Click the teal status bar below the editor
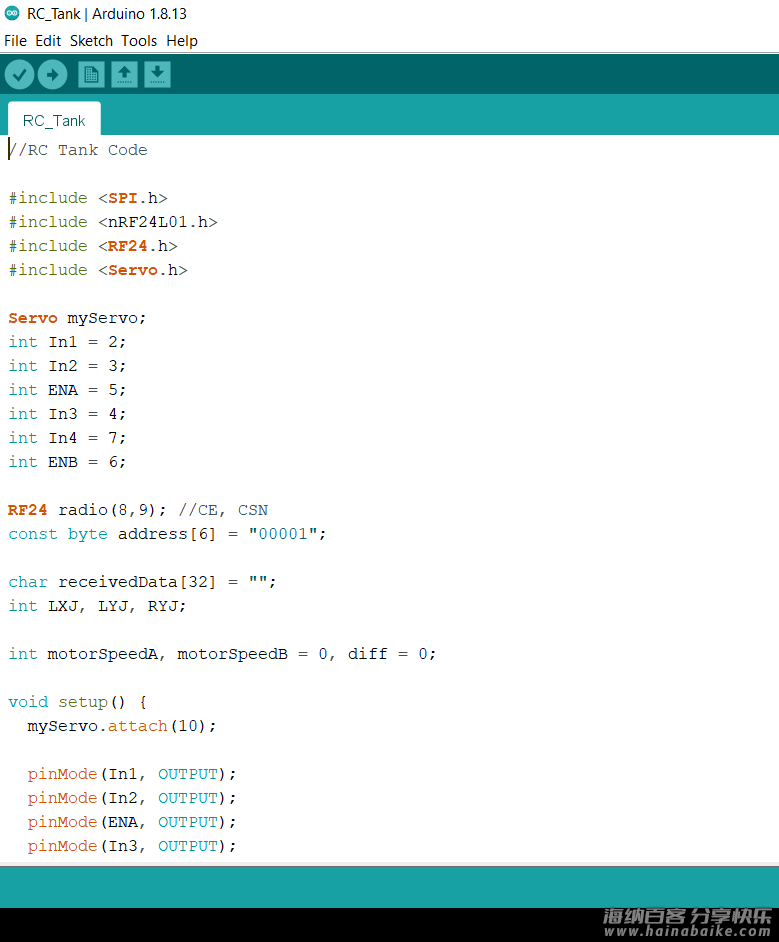 [x=389, y=887]
